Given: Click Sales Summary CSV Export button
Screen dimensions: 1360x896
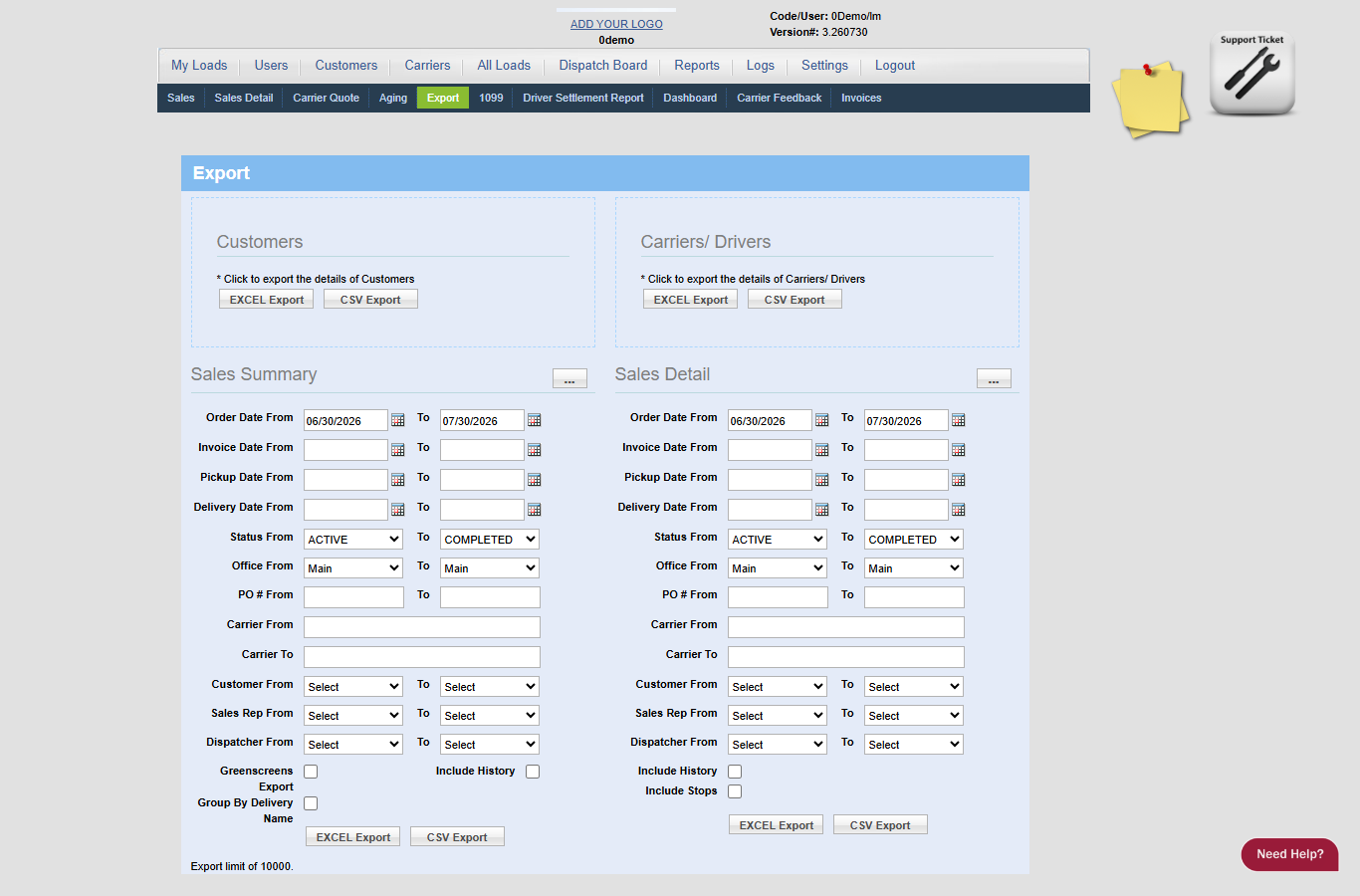Looking at the screenshot, I should point(457,837).
